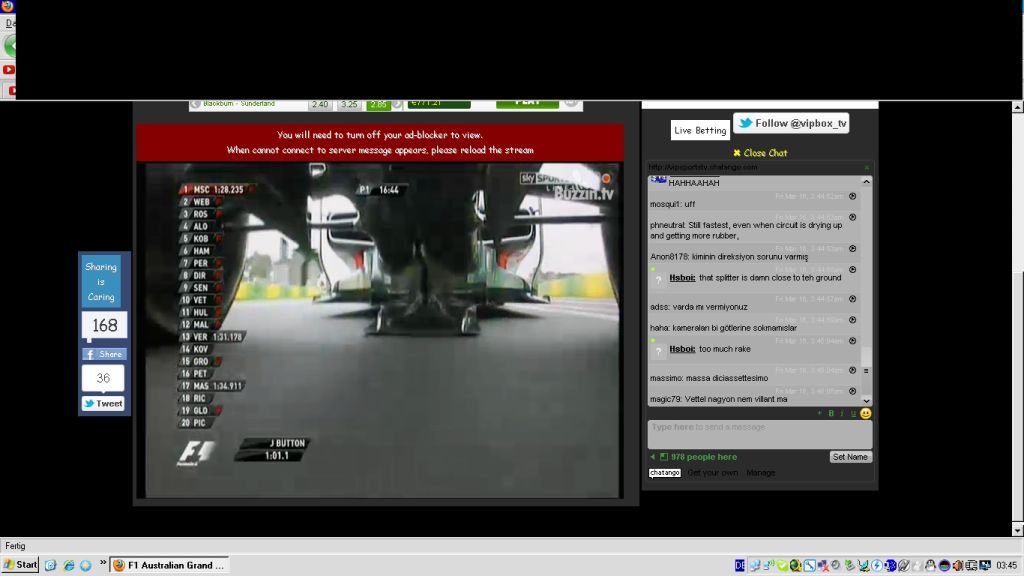Viewport: 1024px width, 576px height.
Task: Click Set Name button in chat
Action: click(x=850, y=457)
